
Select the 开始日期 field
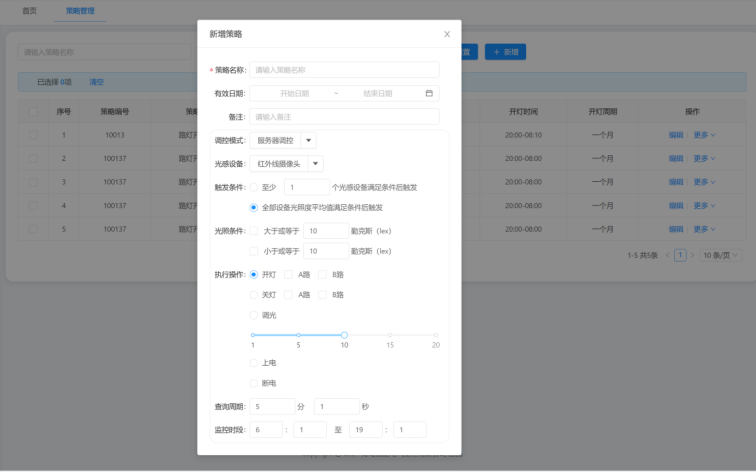[x=294, y=94]
